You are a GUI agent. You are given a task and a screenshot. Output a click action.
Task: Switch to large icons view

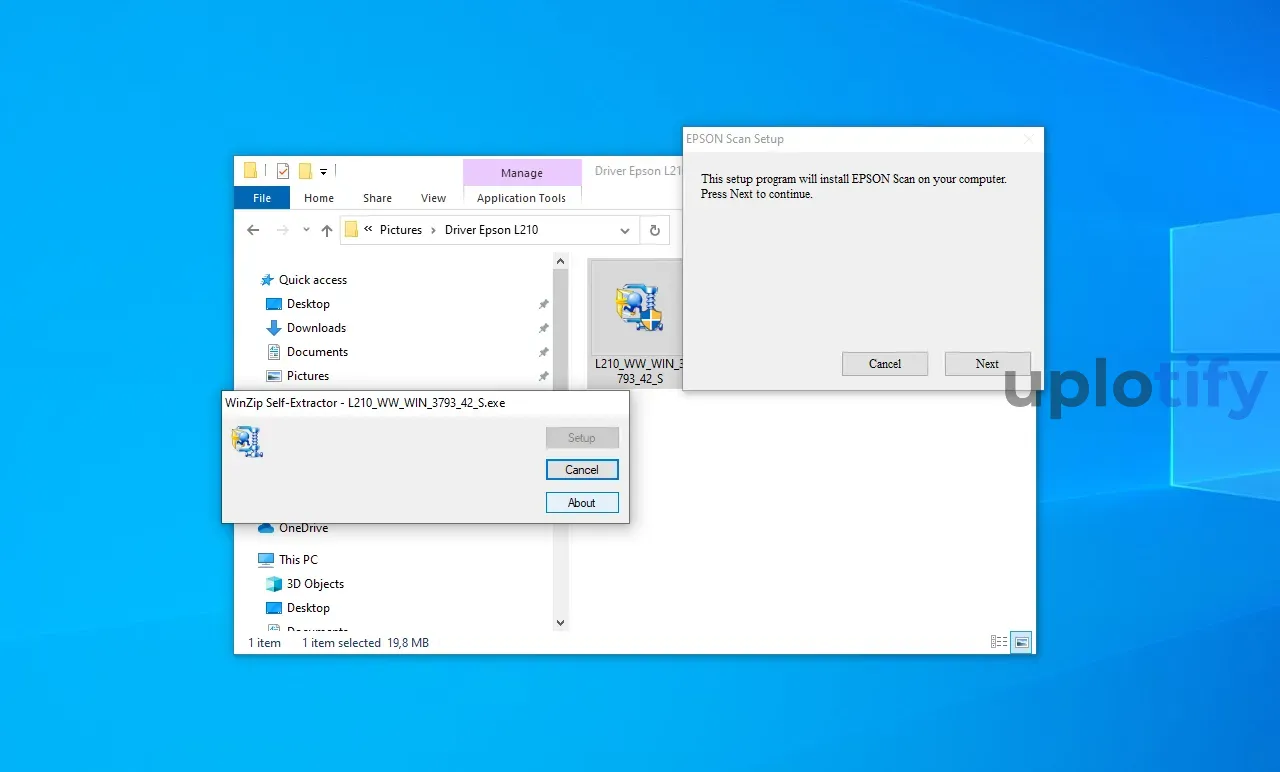(1021, 642)
